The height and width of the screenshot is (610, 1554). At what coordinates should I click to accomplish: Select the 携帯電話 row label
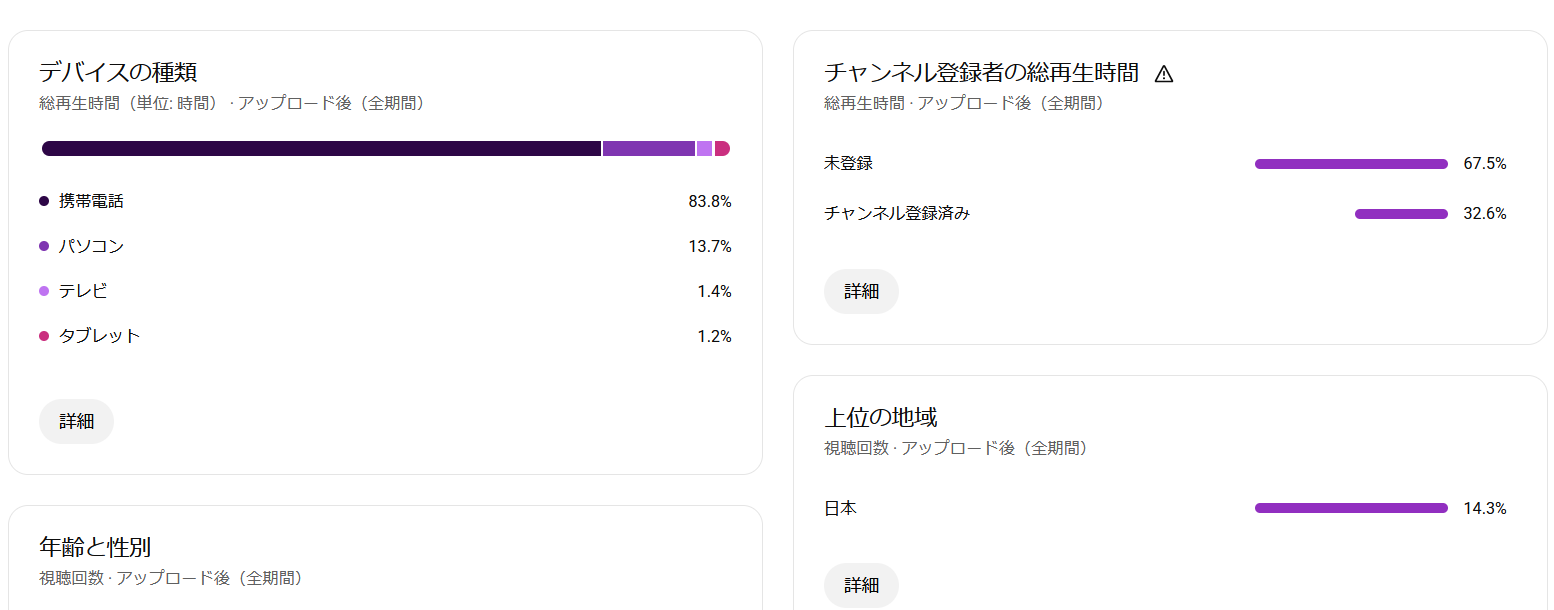pos(91,201)
